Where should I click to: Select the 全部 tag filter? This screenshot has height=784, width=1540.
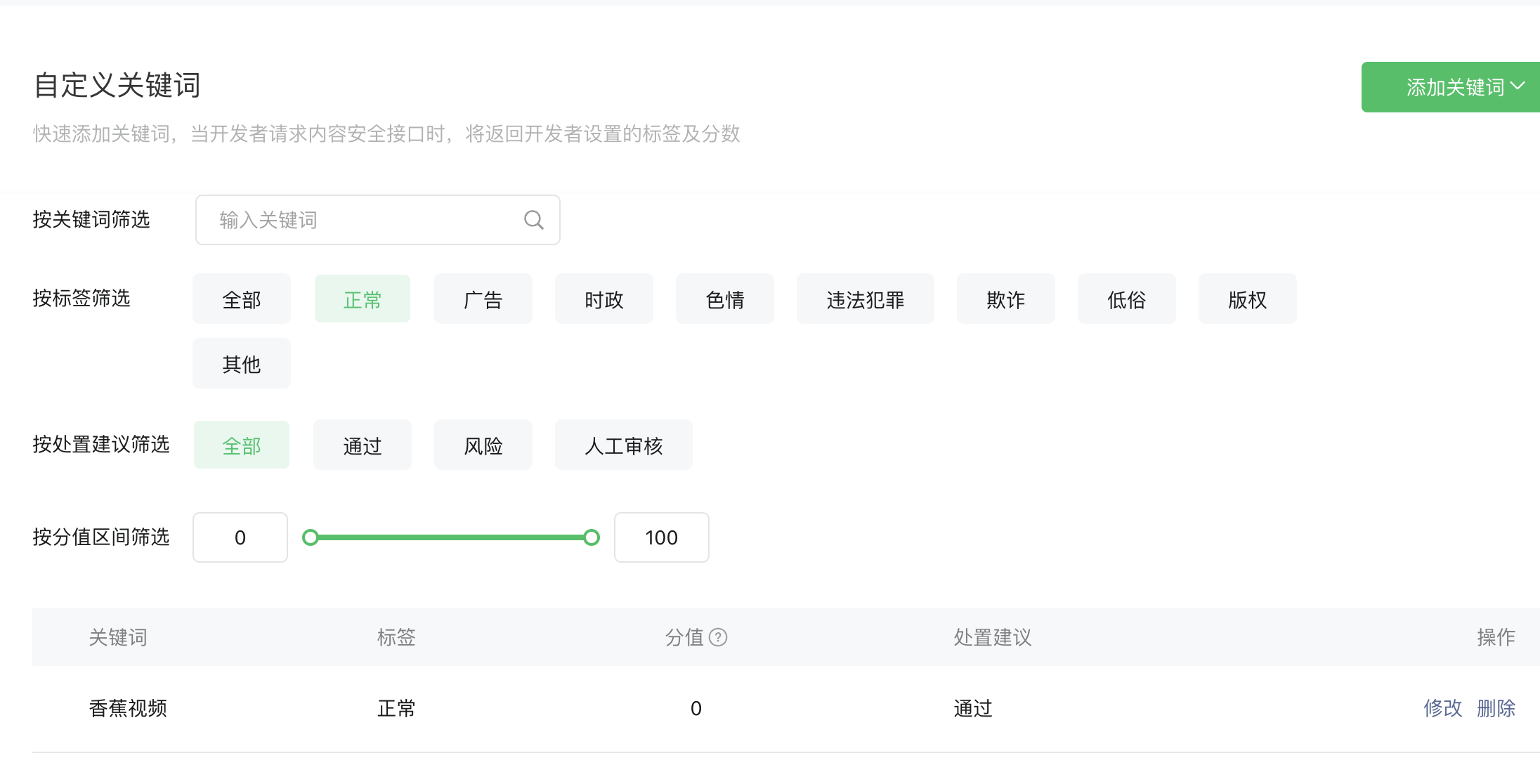point(242,300)
